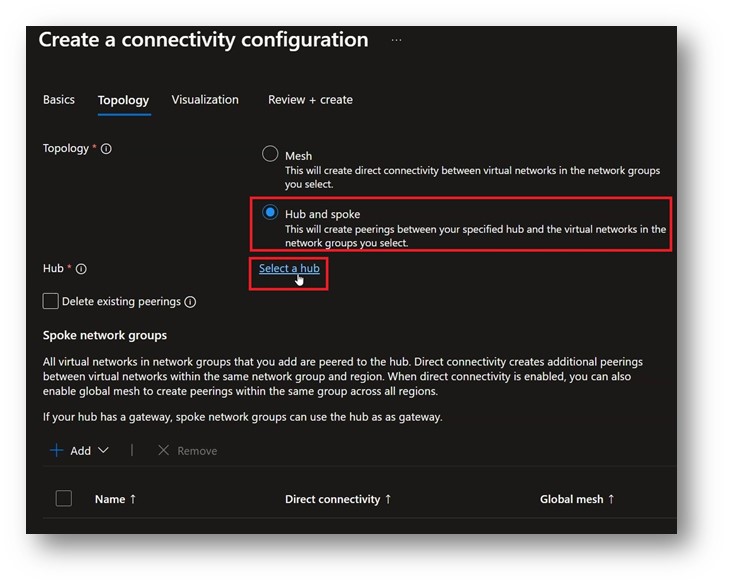The height and width of the screenshot is (586, 729).
Task: Go to the Visualization tab
Action: tap(205, 100)
